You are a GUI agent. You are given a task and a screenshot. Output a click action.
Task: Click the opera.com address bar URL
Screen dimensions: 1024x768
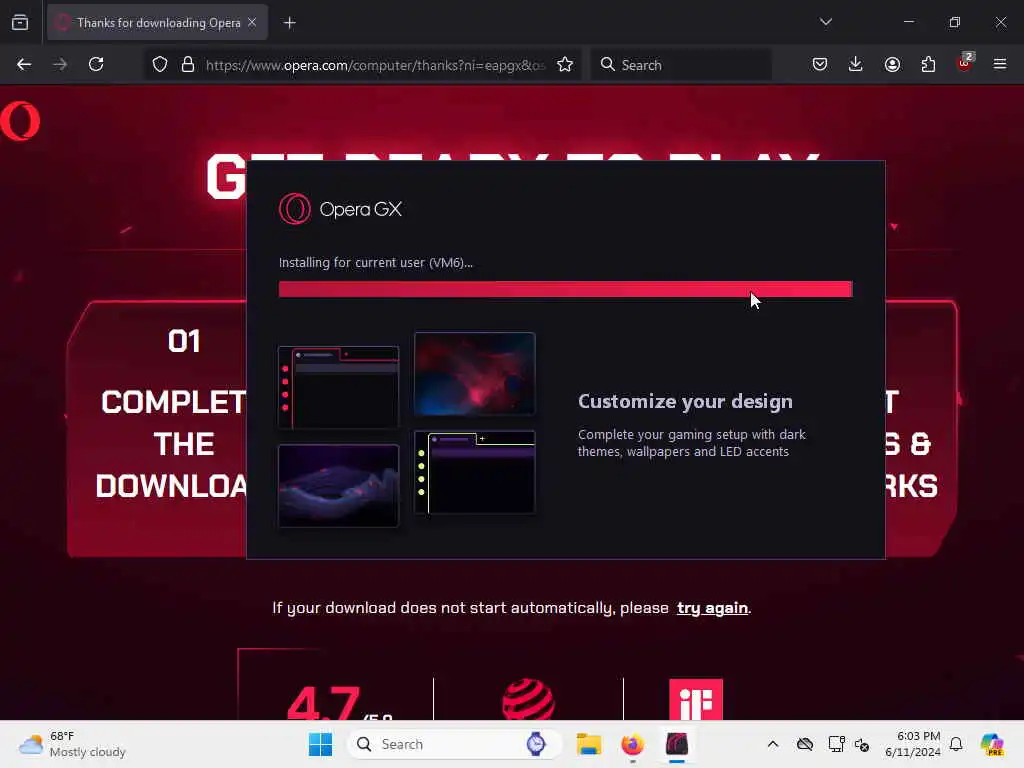375,65
